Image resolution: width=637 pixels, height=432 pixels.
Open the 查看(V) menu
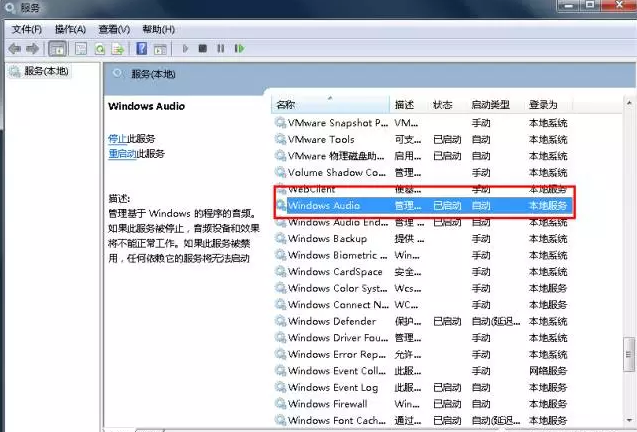click(114, 29)
